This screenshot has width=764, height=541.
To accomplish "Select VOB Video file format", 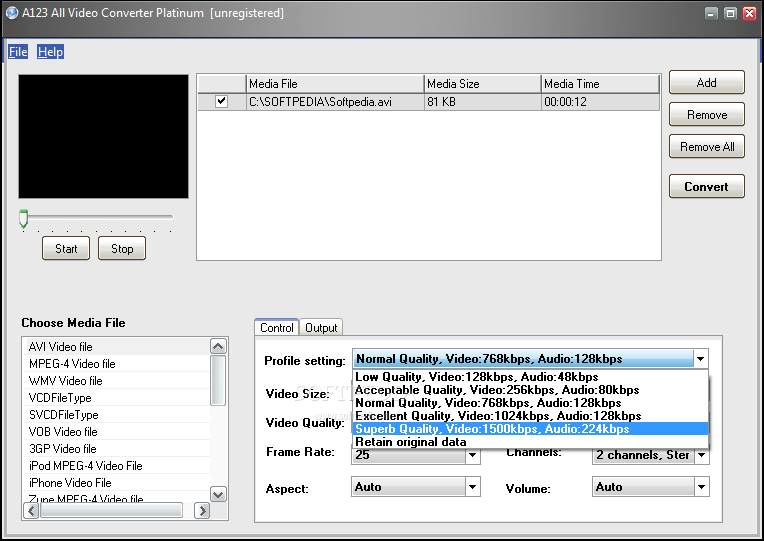I will tap(116, 432).
